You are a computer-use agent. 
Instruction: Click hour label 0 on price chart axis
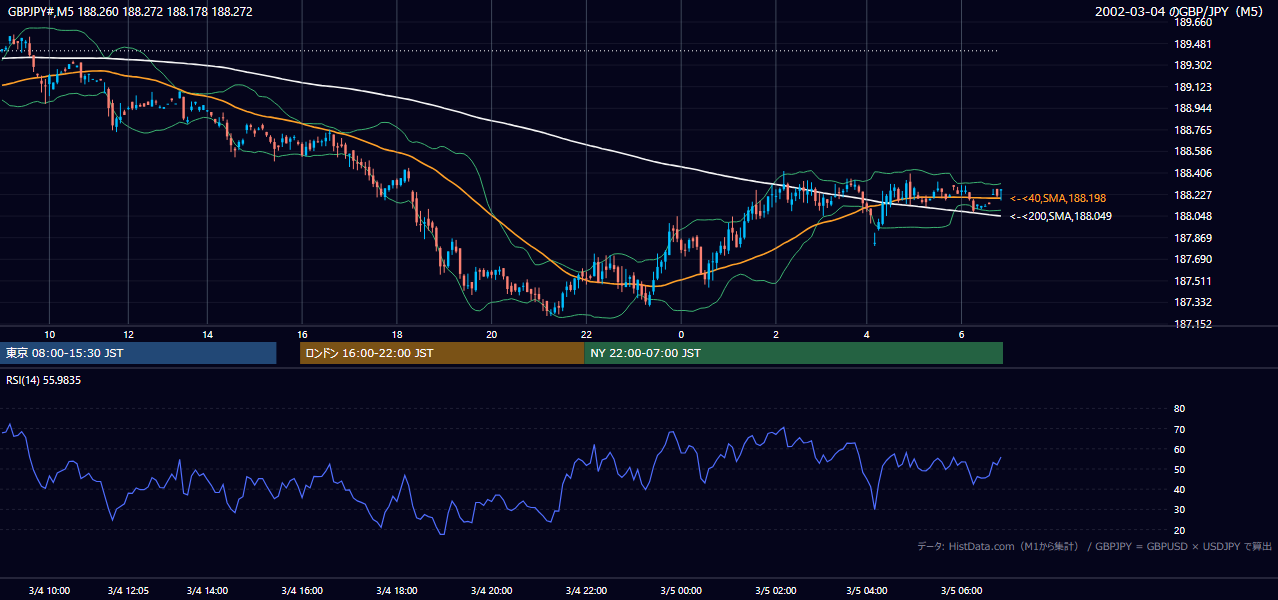click(681, 334)
